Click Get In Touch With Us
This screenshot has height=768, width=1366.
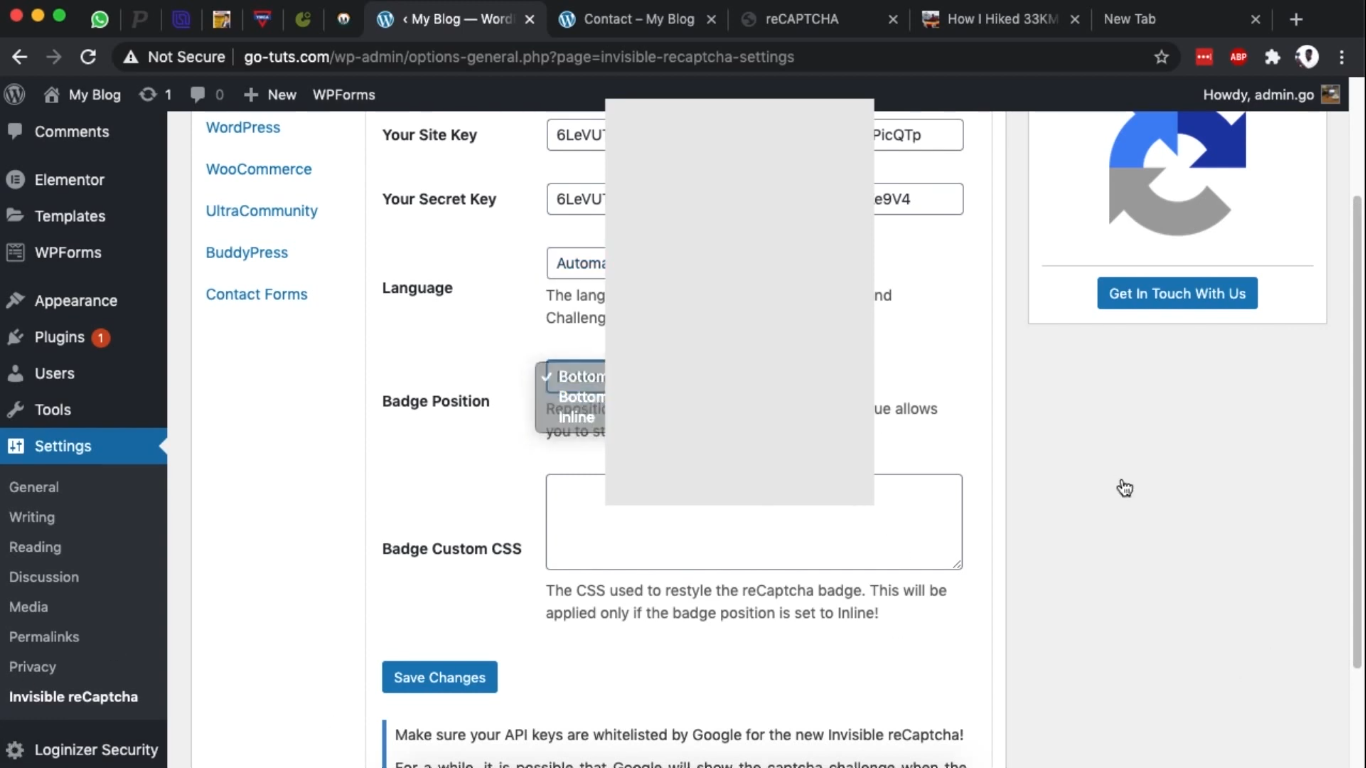1177,293
